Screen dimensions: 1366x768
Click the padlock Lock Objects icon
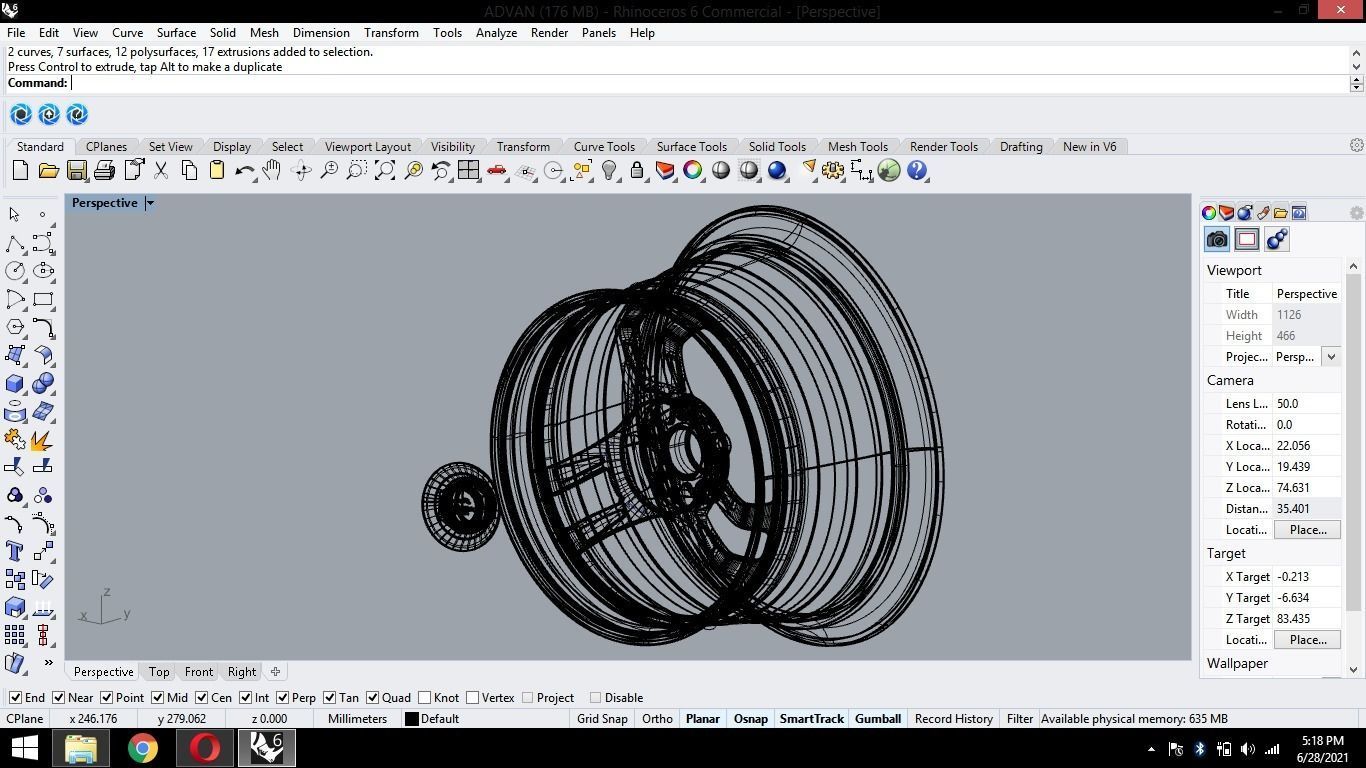(636, 171)
